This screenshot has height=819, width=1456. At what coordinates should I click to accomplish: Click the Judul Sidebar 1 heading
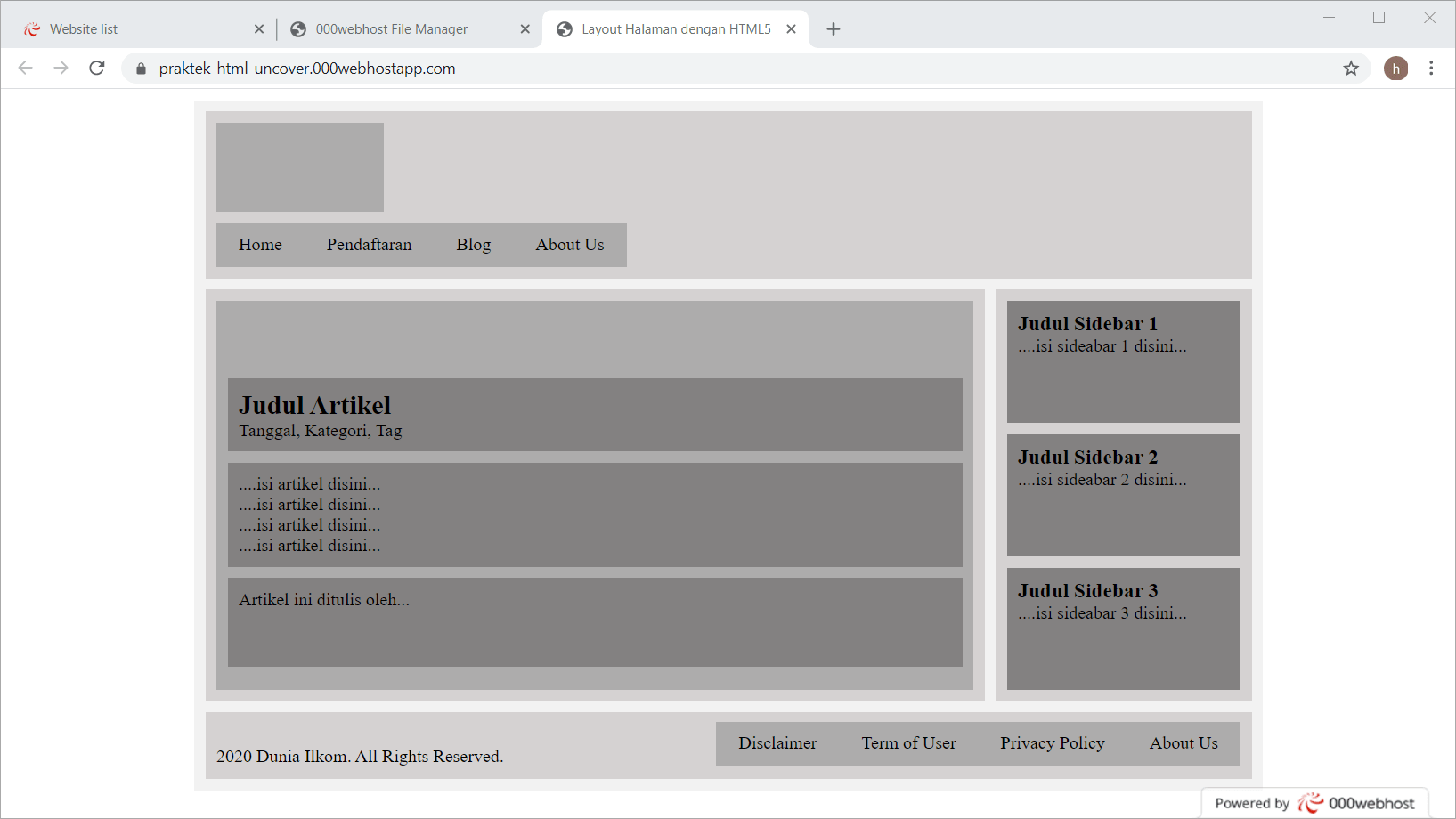pos(1088,324)
